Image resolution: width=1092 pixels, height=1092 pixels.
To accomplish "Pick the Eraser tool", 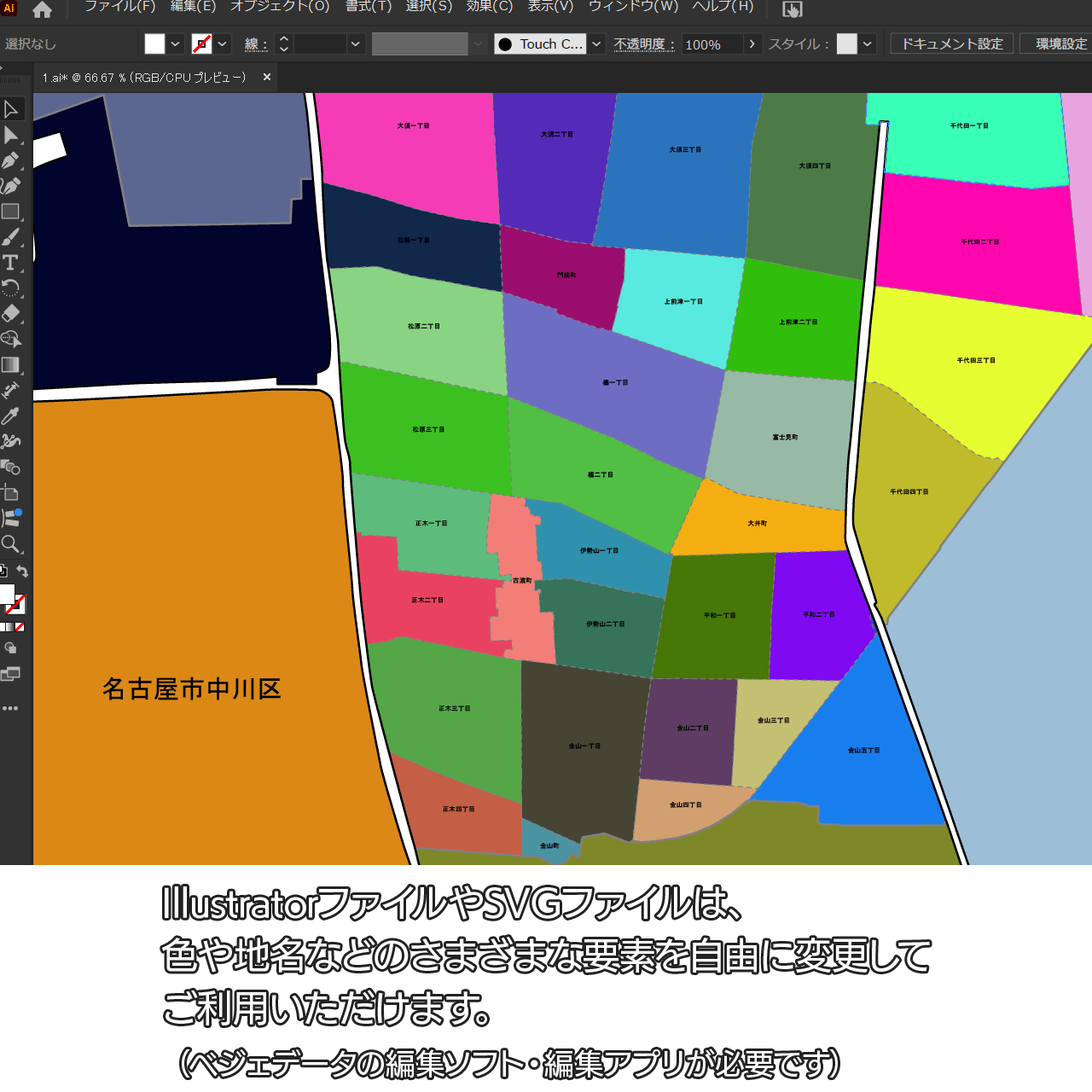I will pyautogui.click(x=10, y=313).
